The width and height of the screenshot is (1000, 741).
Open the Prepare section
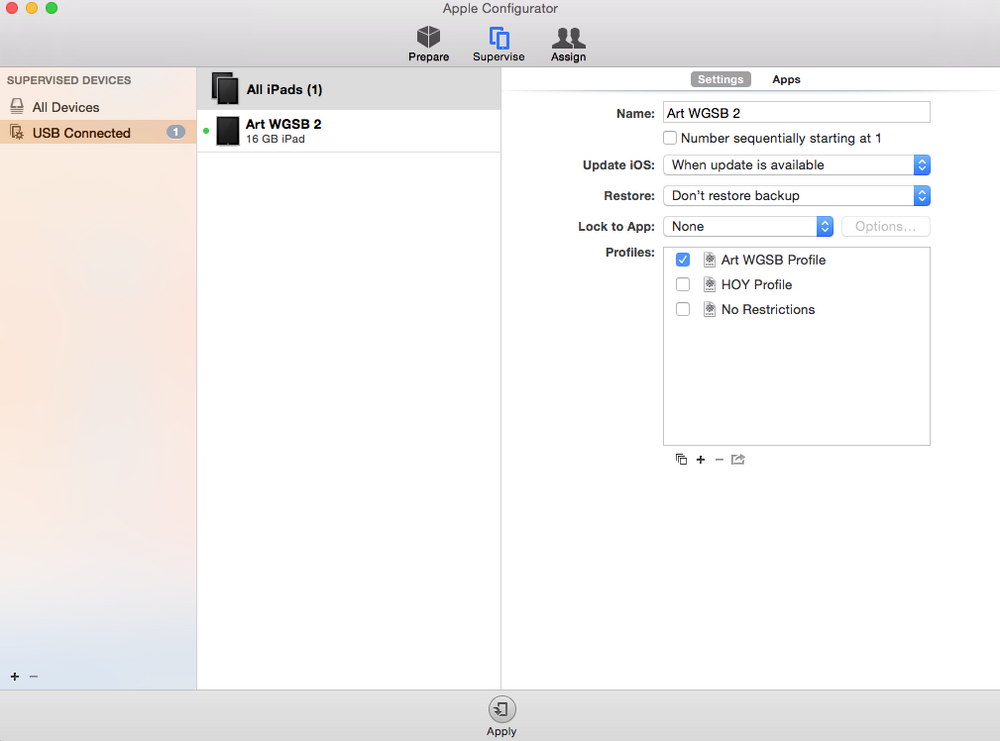[429, 44]
